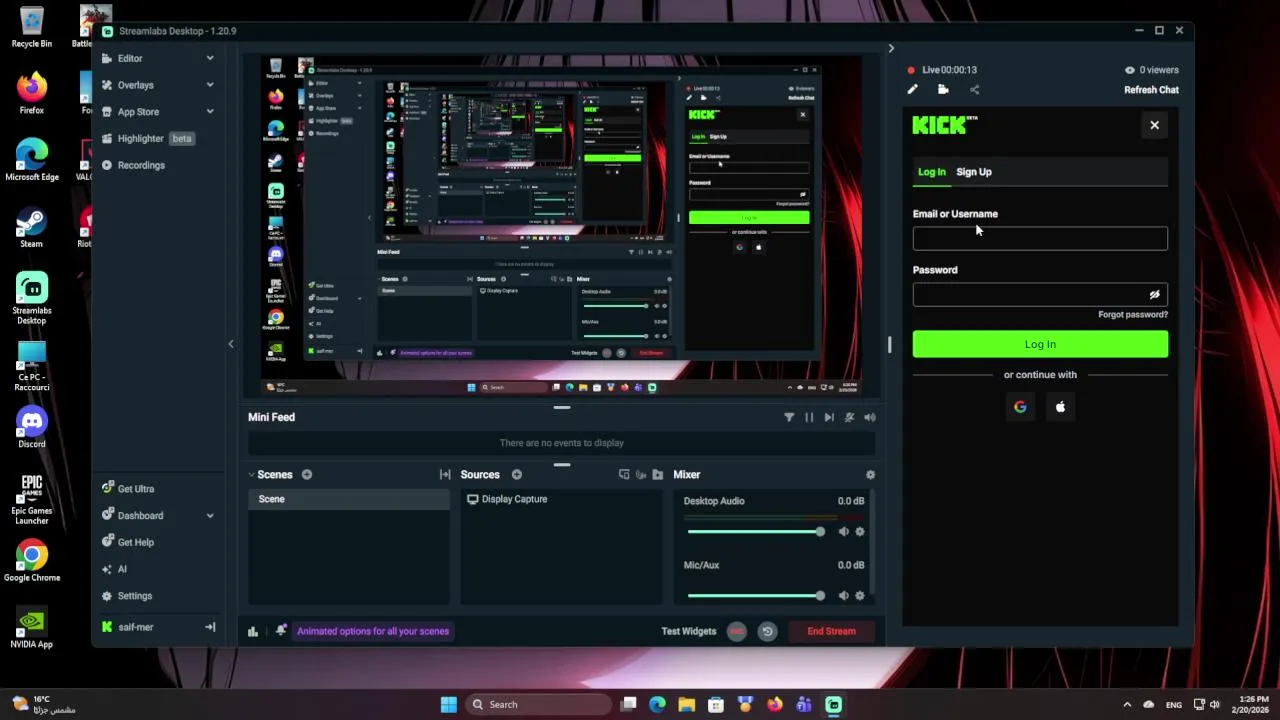Toggle password visibility eye icon
The height and width of the screenshot is (720, 1280).
pyautogui.click(x=1154, y=294)
